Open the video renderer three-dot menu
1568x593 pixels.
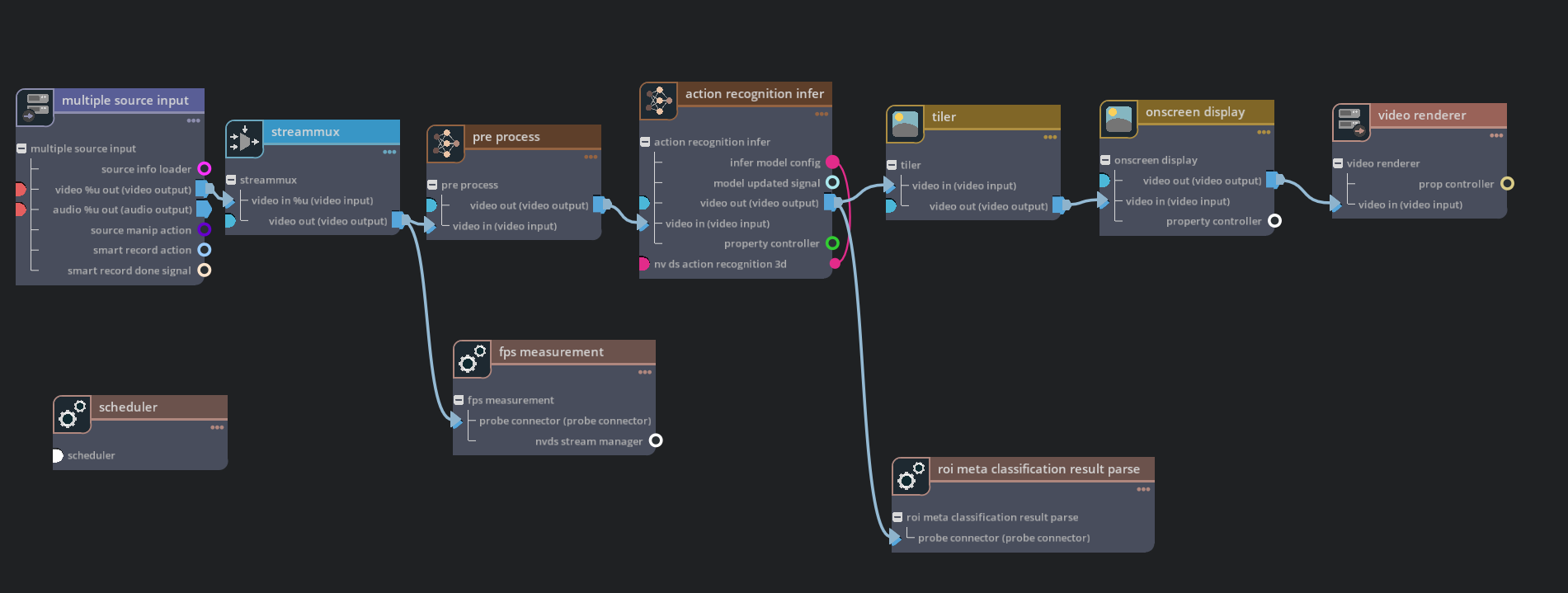(x=1496, y=135)
